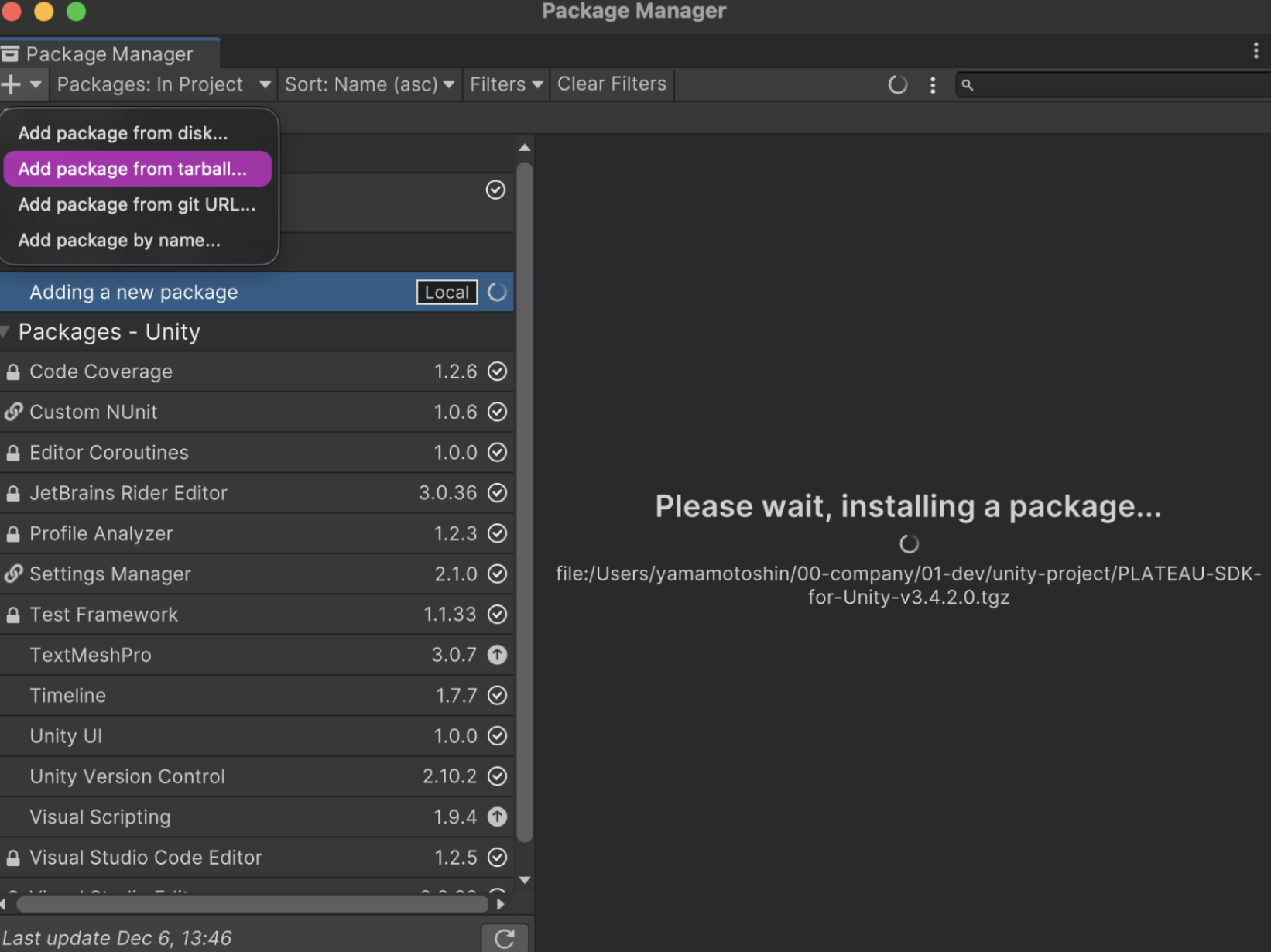Click the update arrow icon for Visual Scripting

[x=497, y=817]
